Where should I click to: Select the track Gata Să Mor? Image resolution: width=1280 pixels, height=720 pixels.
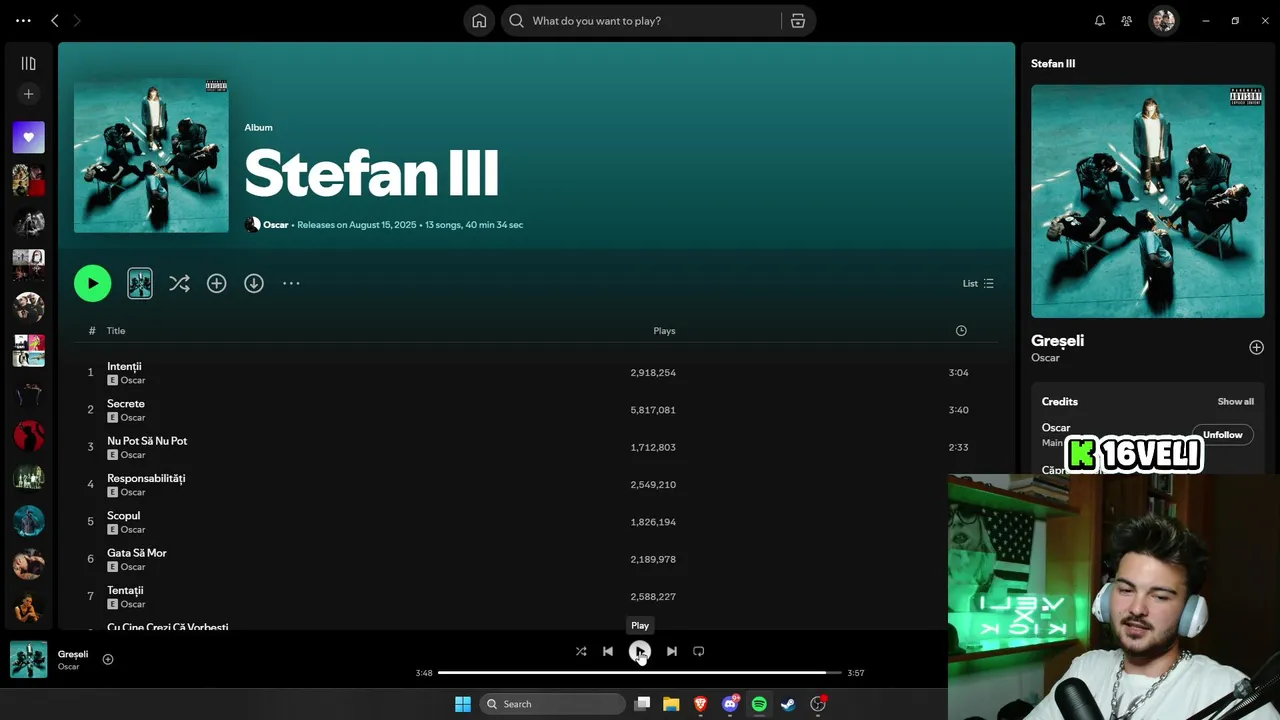(x=137, y=553)
